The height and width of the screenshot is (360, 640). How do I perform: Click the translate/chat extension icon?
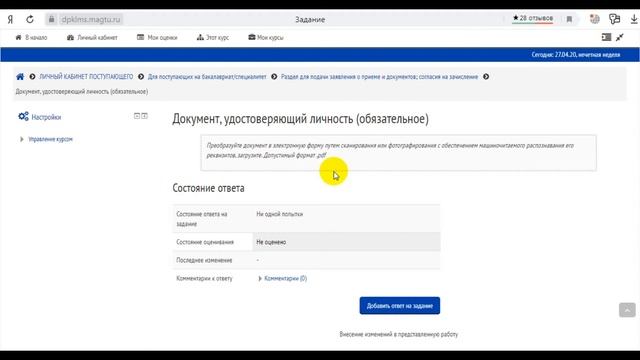tap(614, 19)
